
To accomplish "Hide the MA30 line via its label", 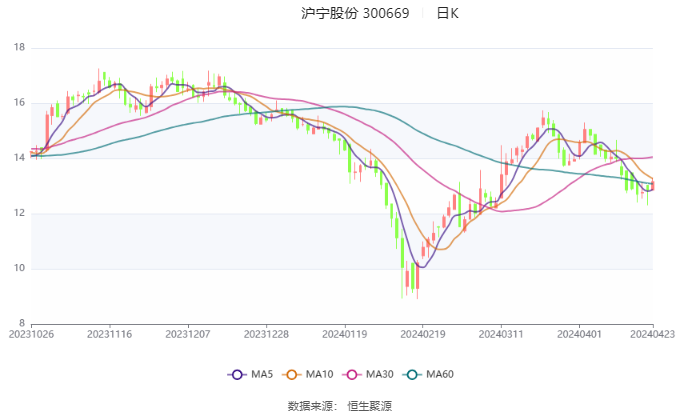I will tap(379, 374).
